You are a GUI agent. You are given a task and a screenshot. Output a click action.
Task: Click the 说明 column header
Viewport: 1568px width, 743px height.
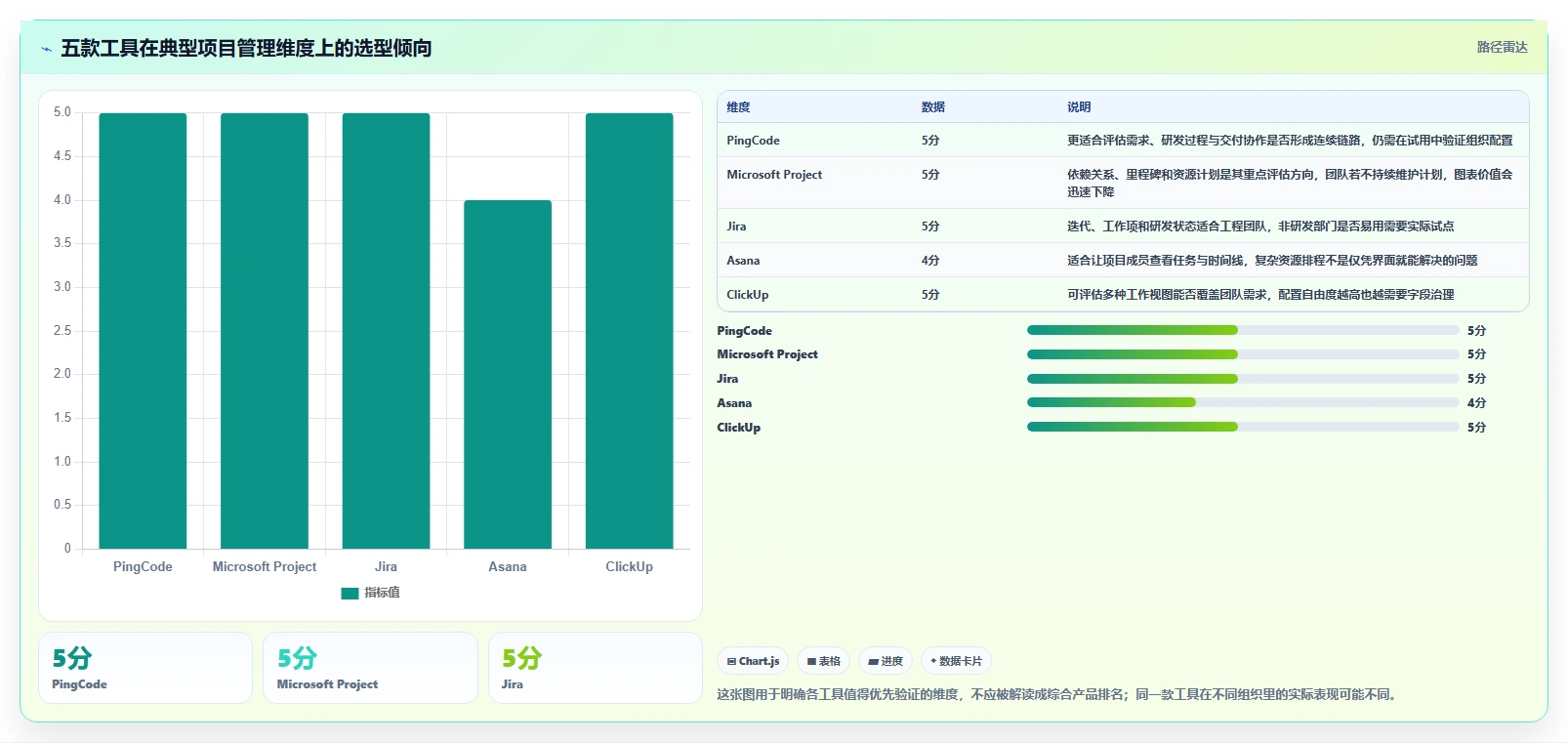[x=1079, y=107]
